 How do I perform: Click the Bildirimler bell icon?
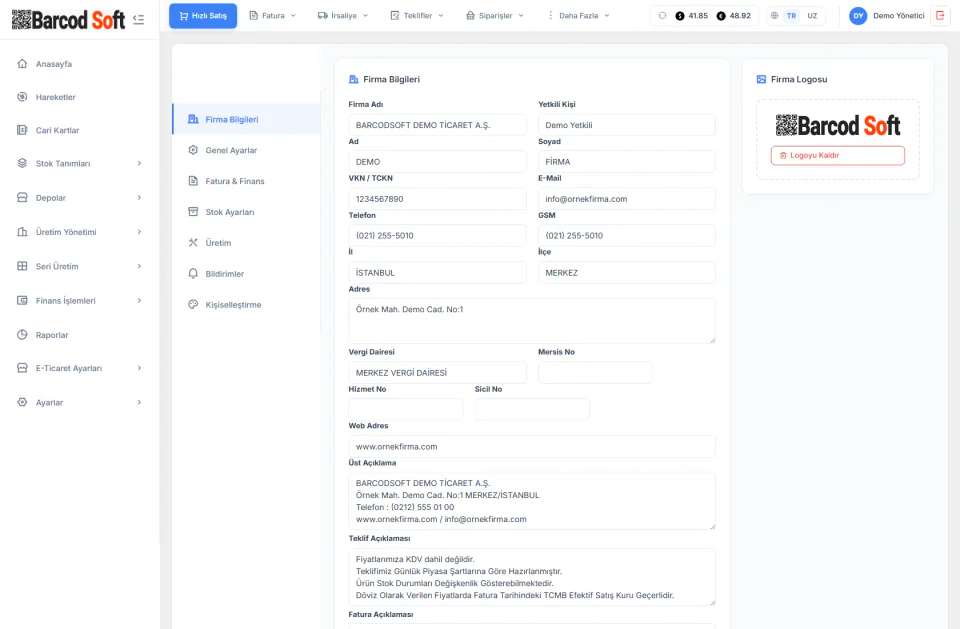click(193, 274)
